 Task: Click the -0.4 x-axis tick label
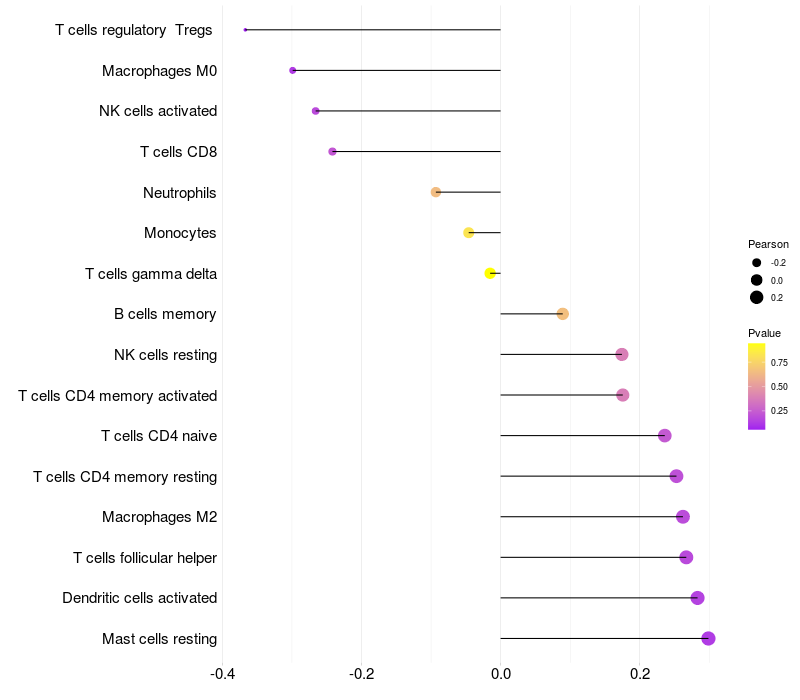222,674
